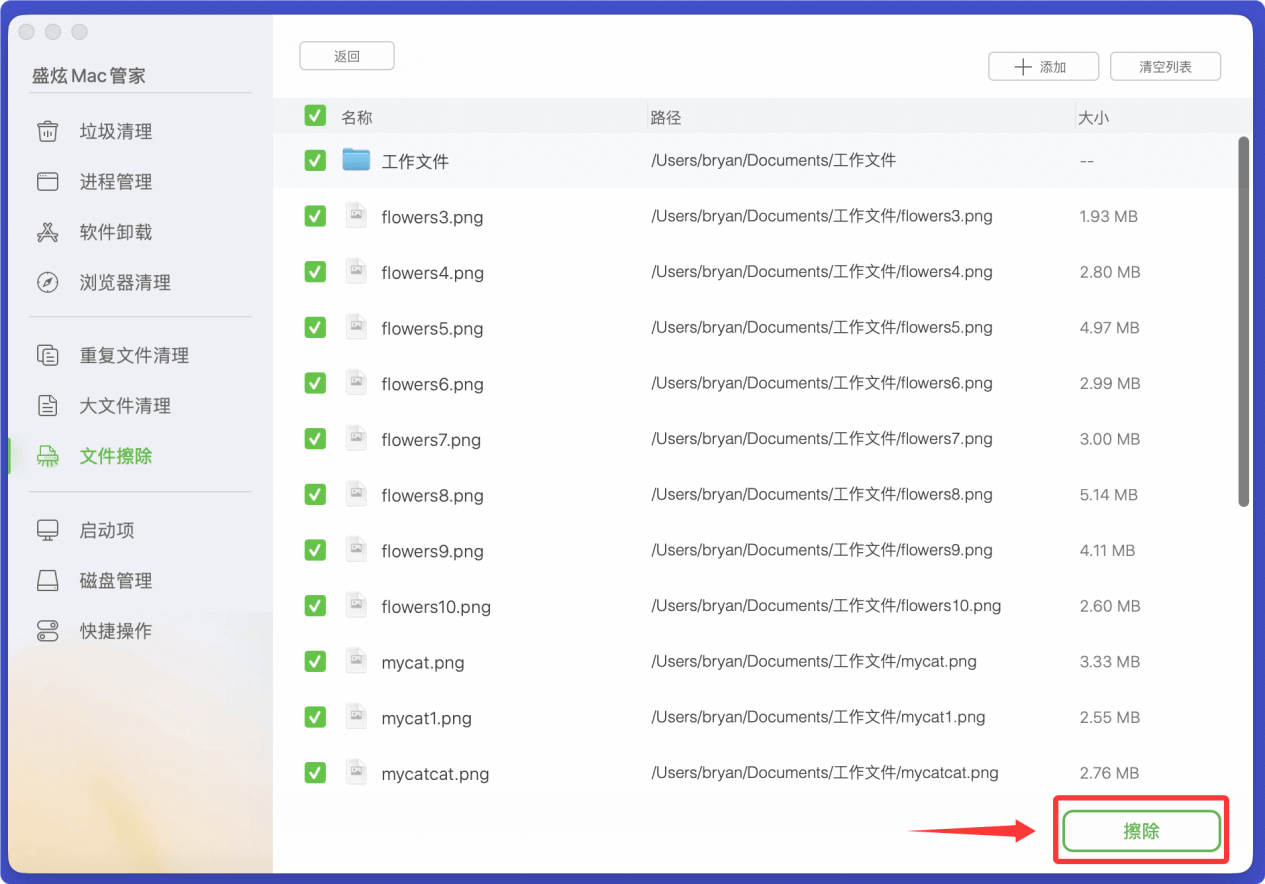
Task: Click the vertical scrollbar of file list
Action: coord(1243,320)
